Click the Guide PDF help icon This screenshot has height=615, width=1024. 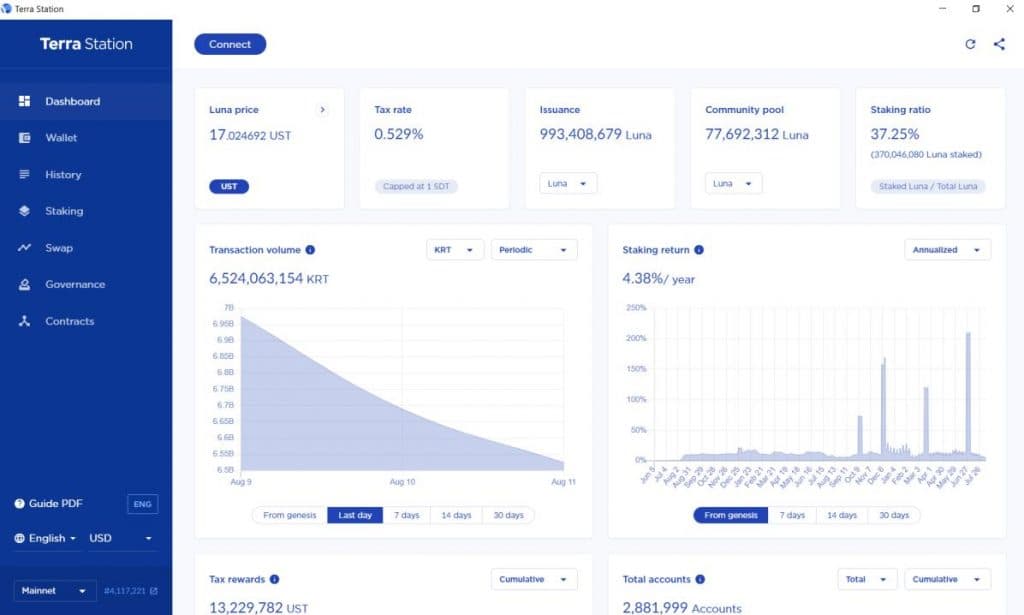20,503
